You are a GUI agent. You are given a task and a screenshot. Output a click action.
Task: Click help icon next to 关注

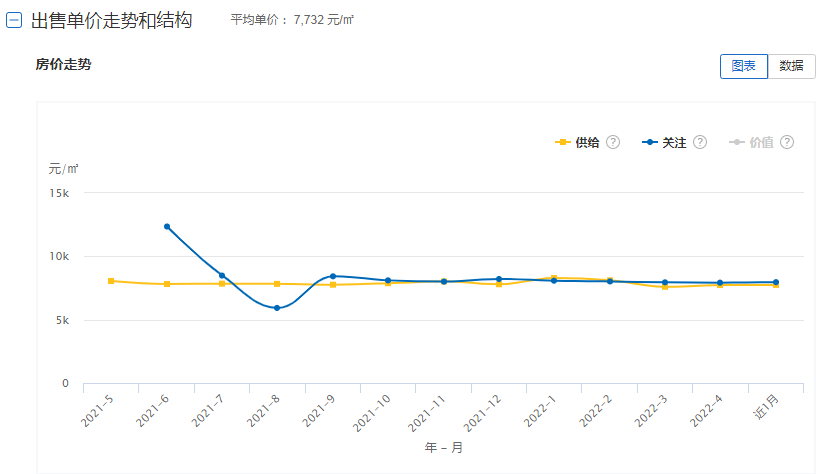pyautogui.click(x=700, y=142)
